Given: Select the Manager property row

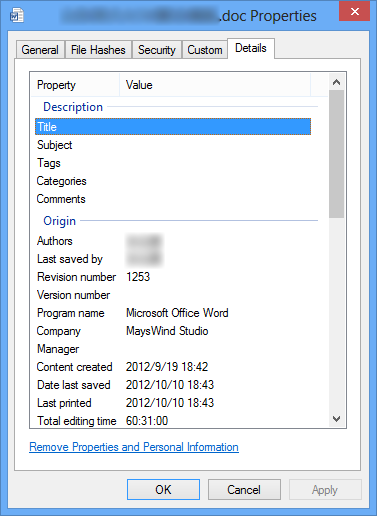Looking at the screenshot, I should 173,349.
